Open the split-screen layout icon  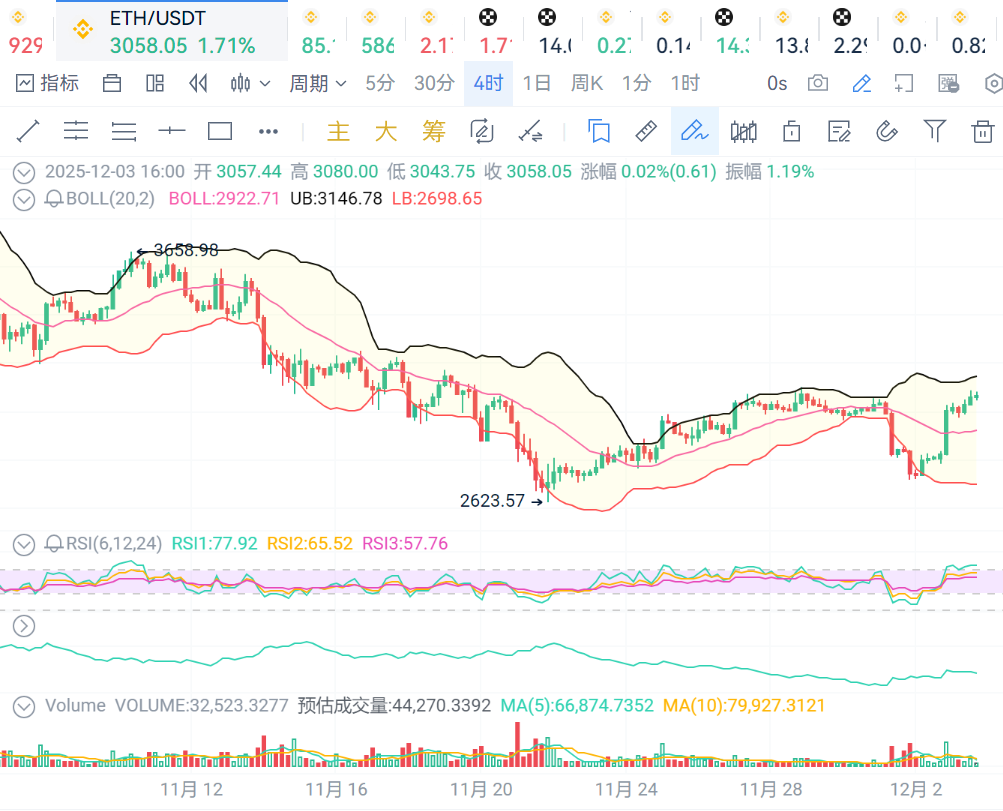tap(155, 84)
